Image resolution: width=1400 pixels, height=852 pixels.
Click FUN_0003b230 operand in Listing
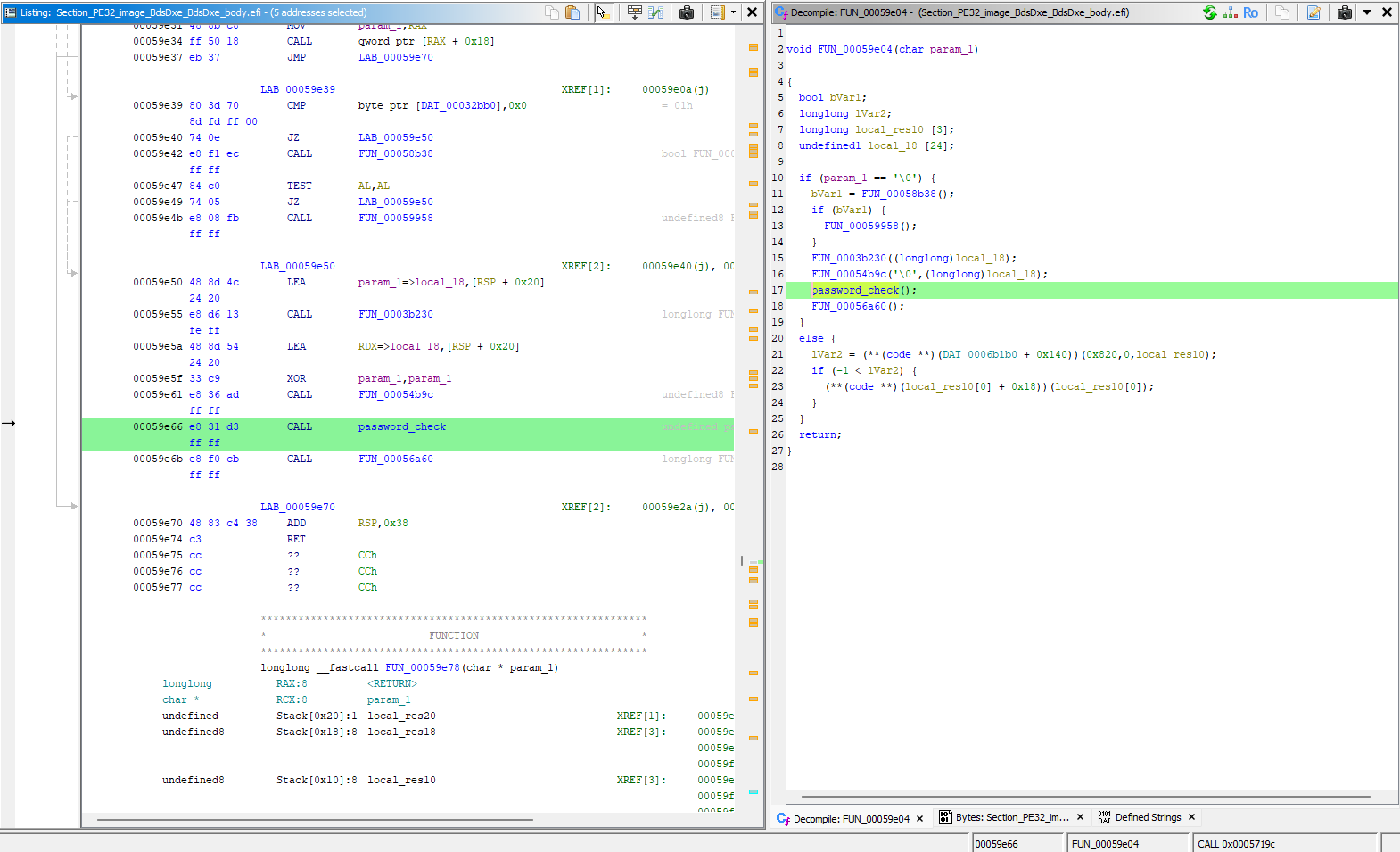pyautogui.click(x=395, y=314)
